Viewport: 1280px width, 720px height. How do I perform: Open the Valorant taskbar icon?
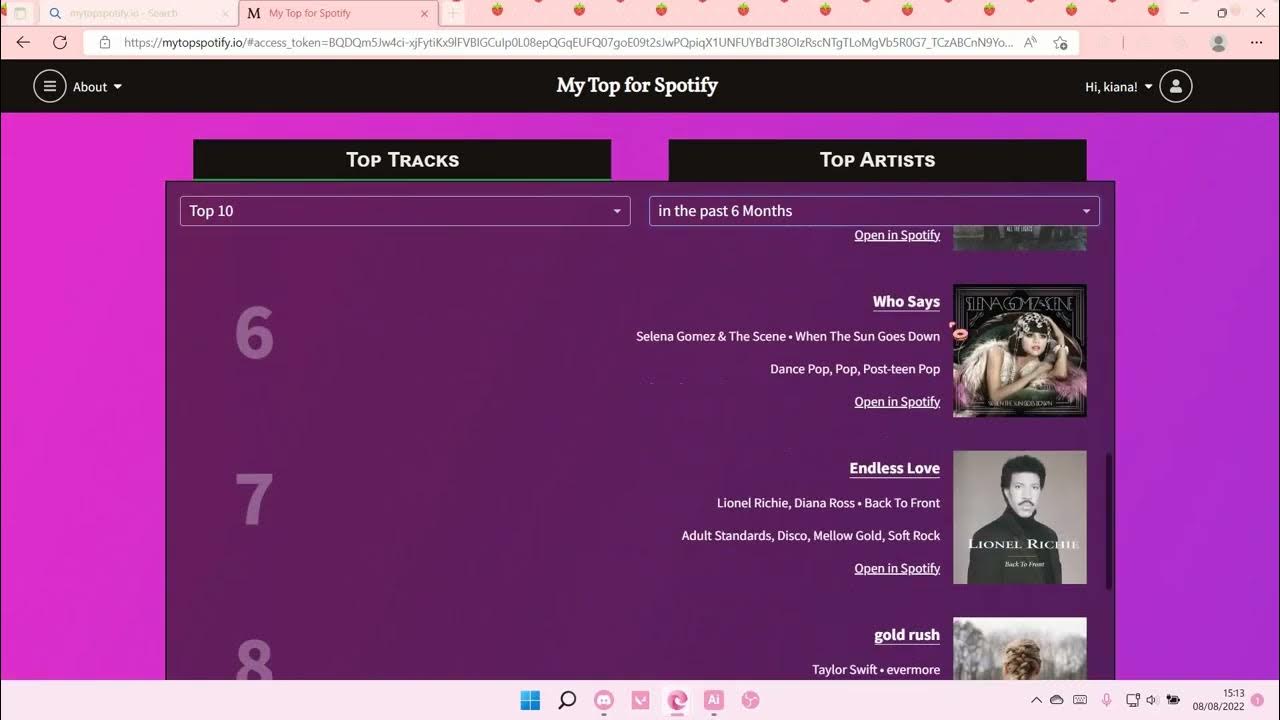(x=641, y=700)
